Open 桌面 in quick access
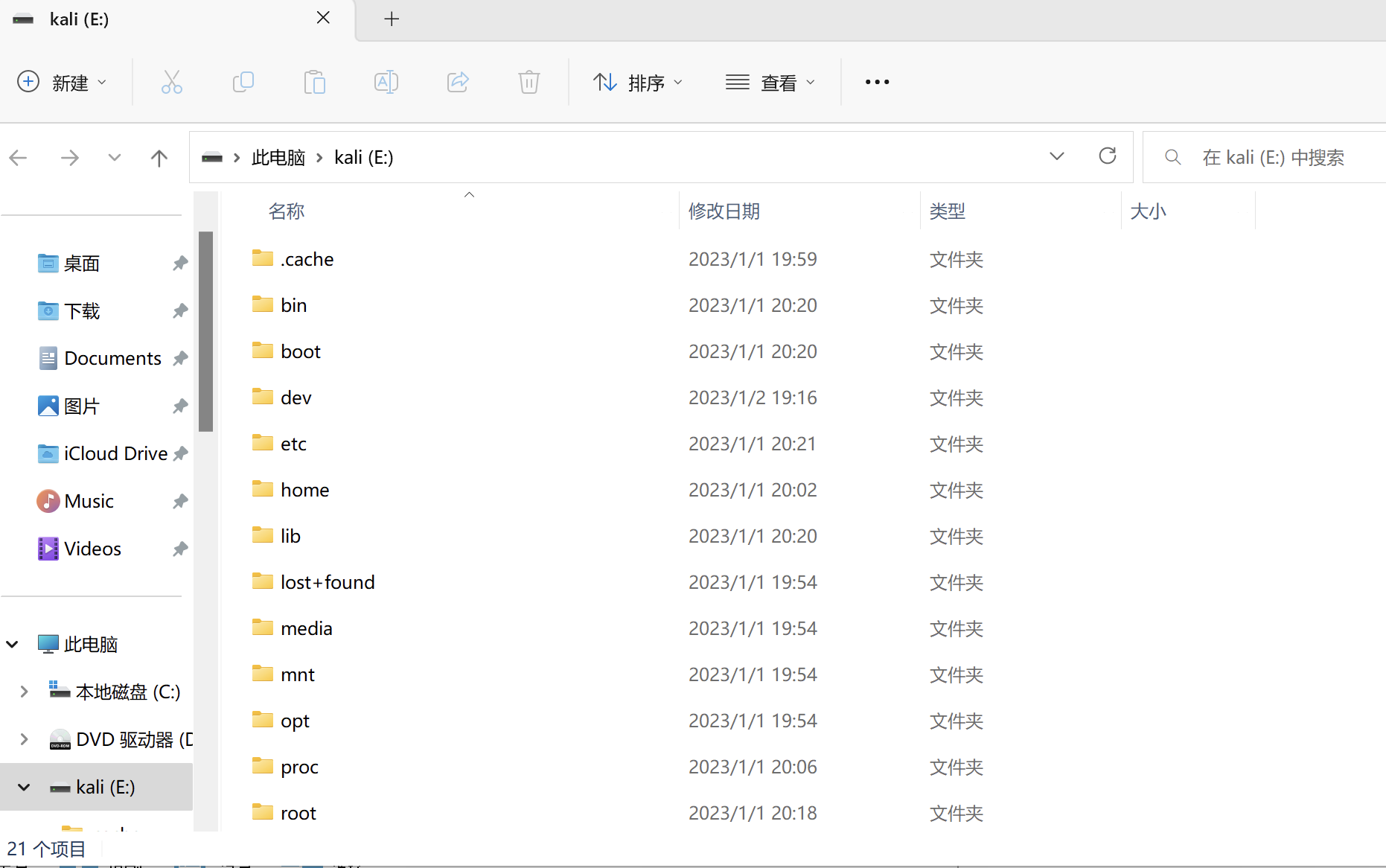Viewport: 1386px width, 868px height. [x=82, y=263]
